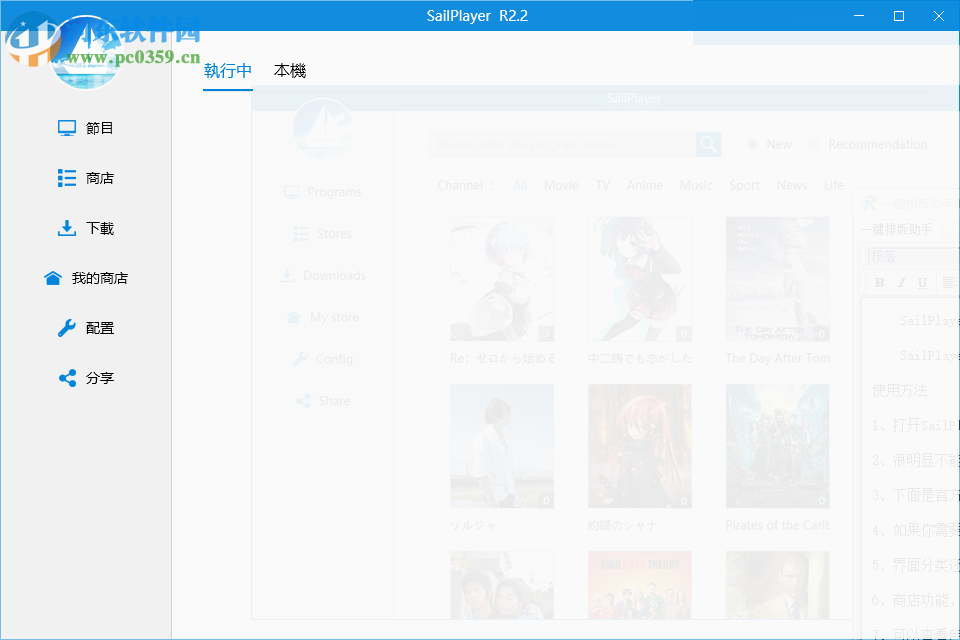
Task: Open The Day After Tomorrow poster
Action: (x=778, y=278)
